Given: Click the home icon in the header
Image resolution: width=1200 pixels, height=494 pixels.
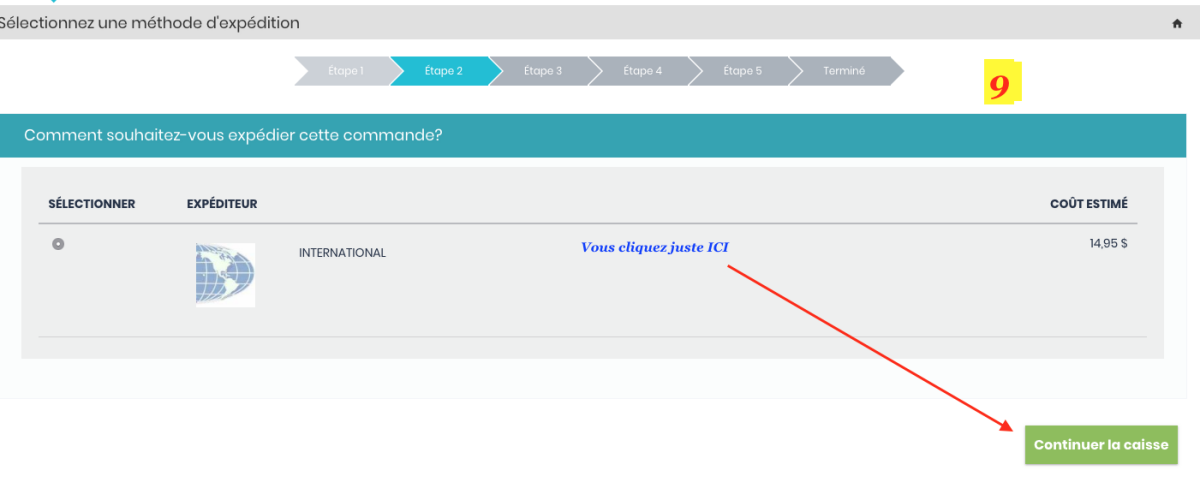Looking at the screenshot, I should (1177, 23).
